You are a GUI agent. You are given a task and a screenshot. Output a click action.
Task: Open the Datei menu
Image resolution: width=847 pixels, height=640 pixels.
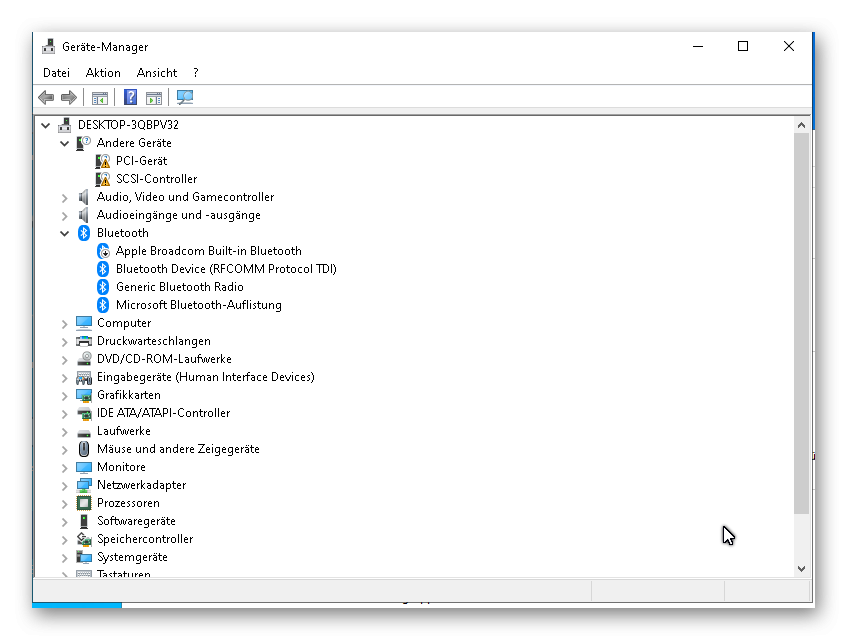pos(56,73)
